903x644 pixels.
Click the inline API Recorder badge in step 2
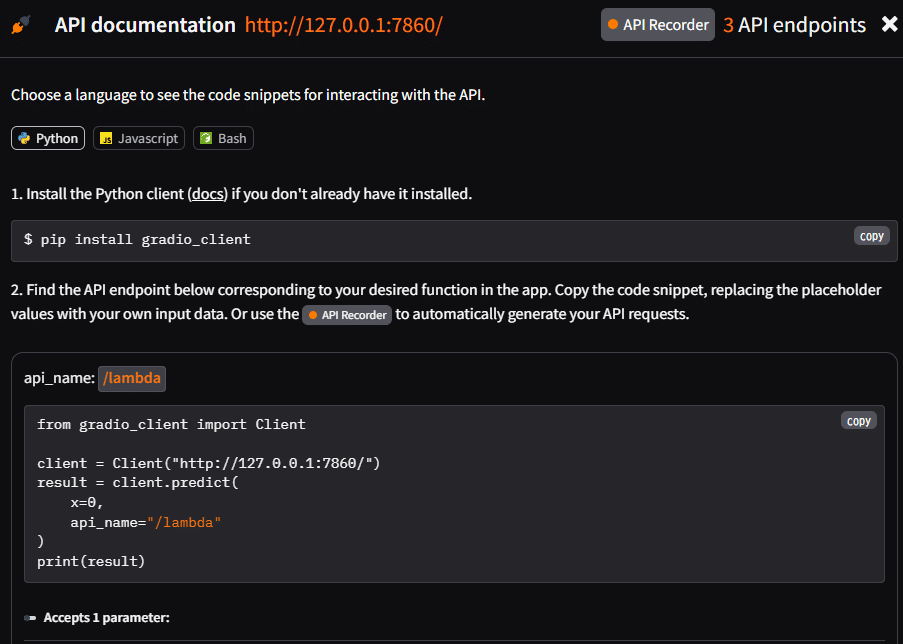pos(347,315)
